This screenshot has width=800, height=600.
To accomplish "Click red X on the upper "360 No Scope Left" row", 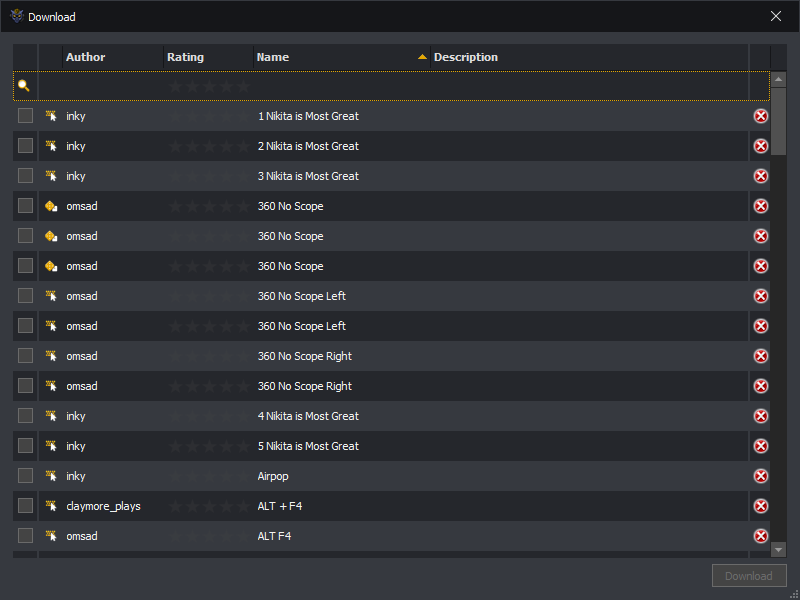I will (761, 296).
